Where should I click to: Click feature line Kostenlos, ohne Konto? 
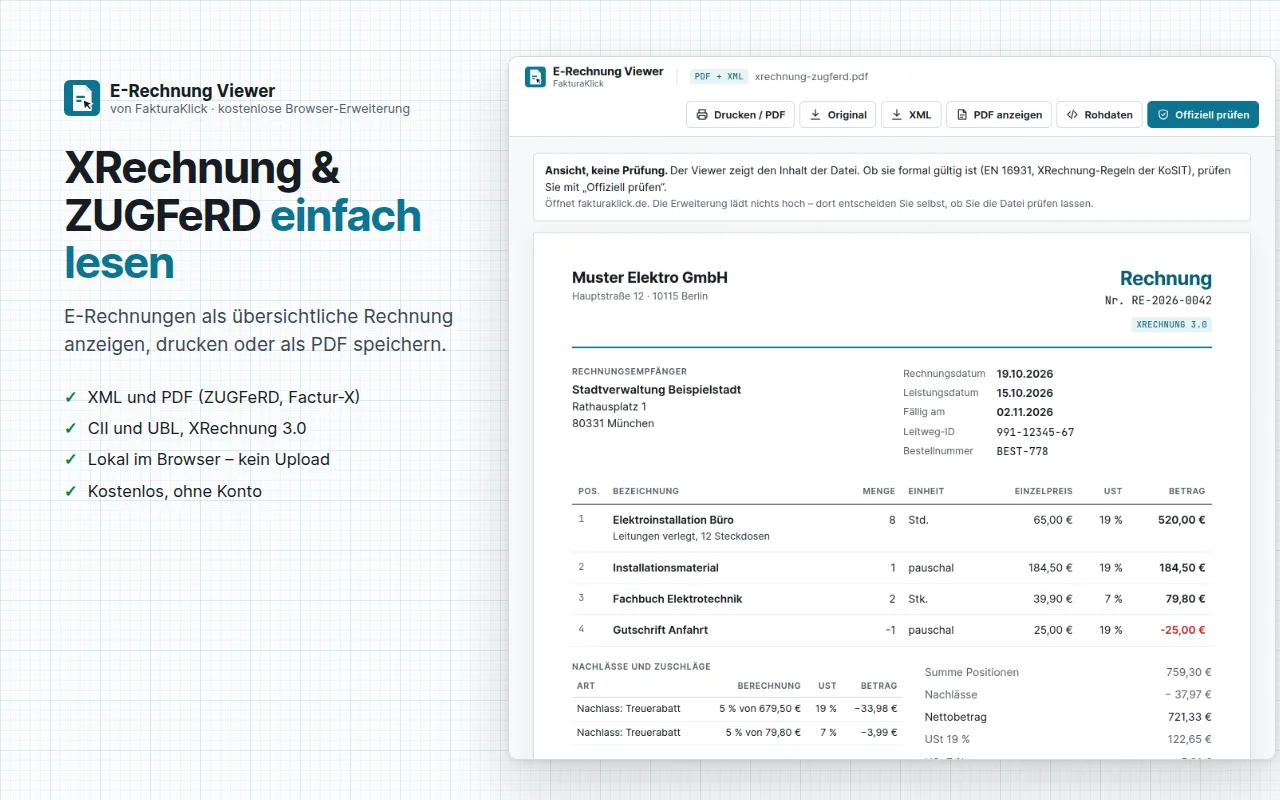[x=175, y=491]
